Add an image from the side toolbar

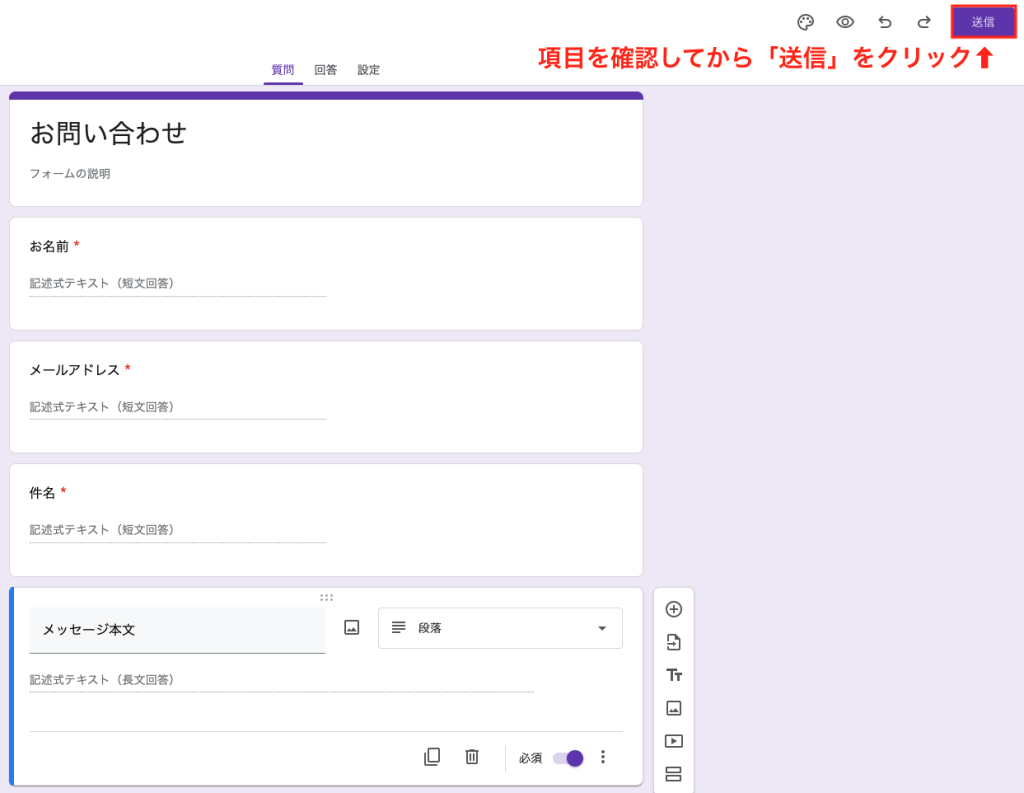point(673,708)
